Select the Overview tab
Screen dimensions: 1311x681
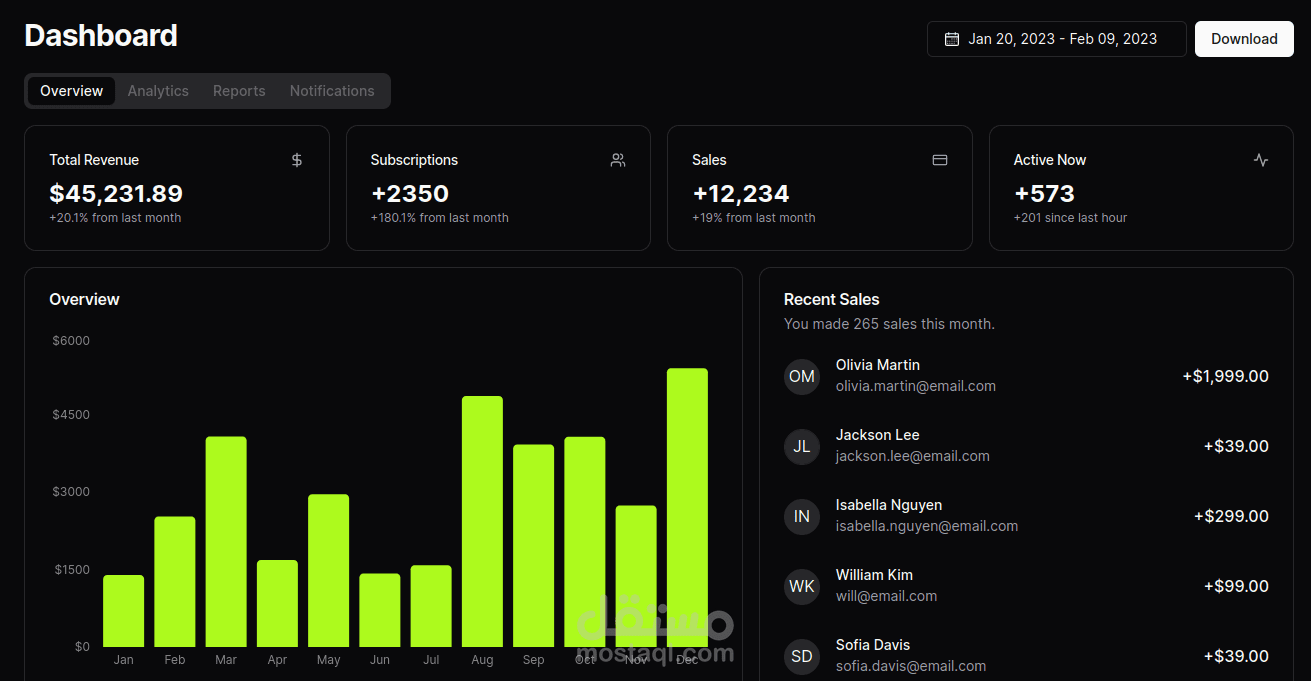click(x=71, y=91)
